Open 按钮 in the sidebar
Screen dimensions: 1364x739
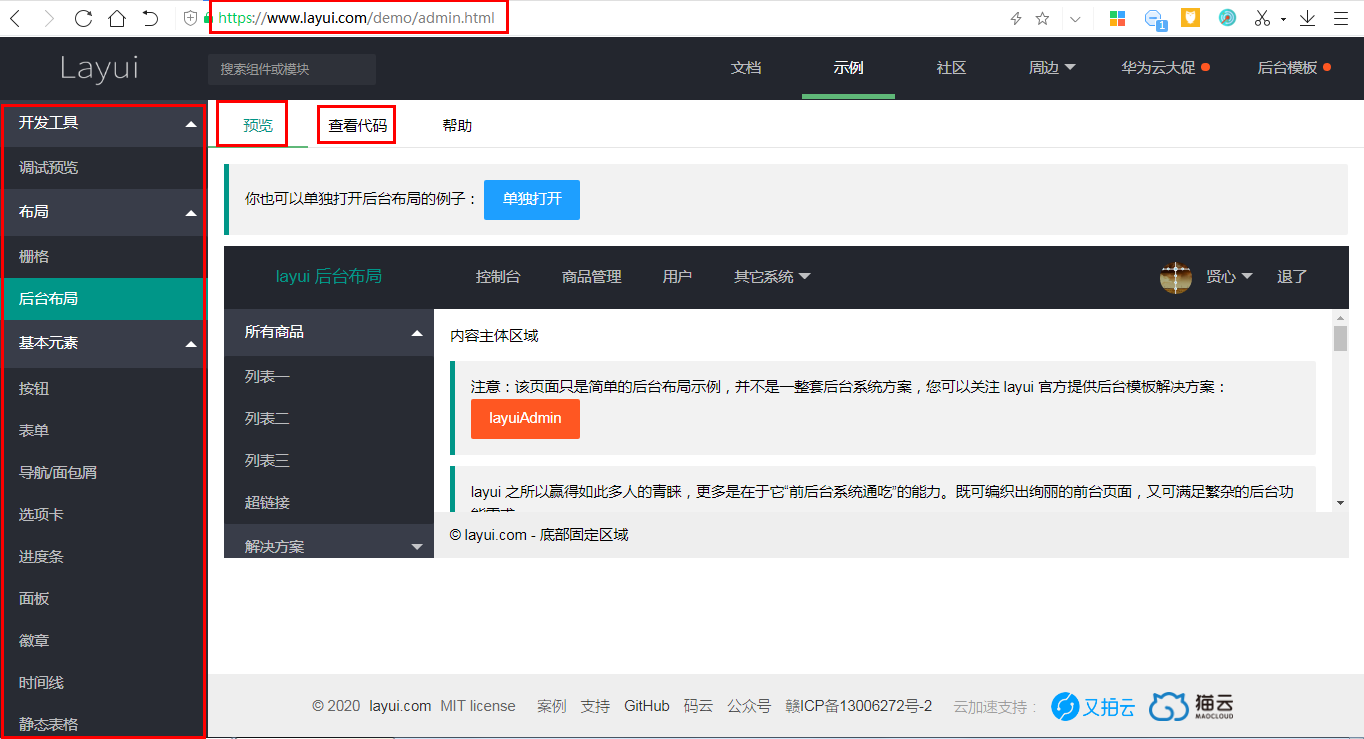pyautogui.click(x=104, y=389)
